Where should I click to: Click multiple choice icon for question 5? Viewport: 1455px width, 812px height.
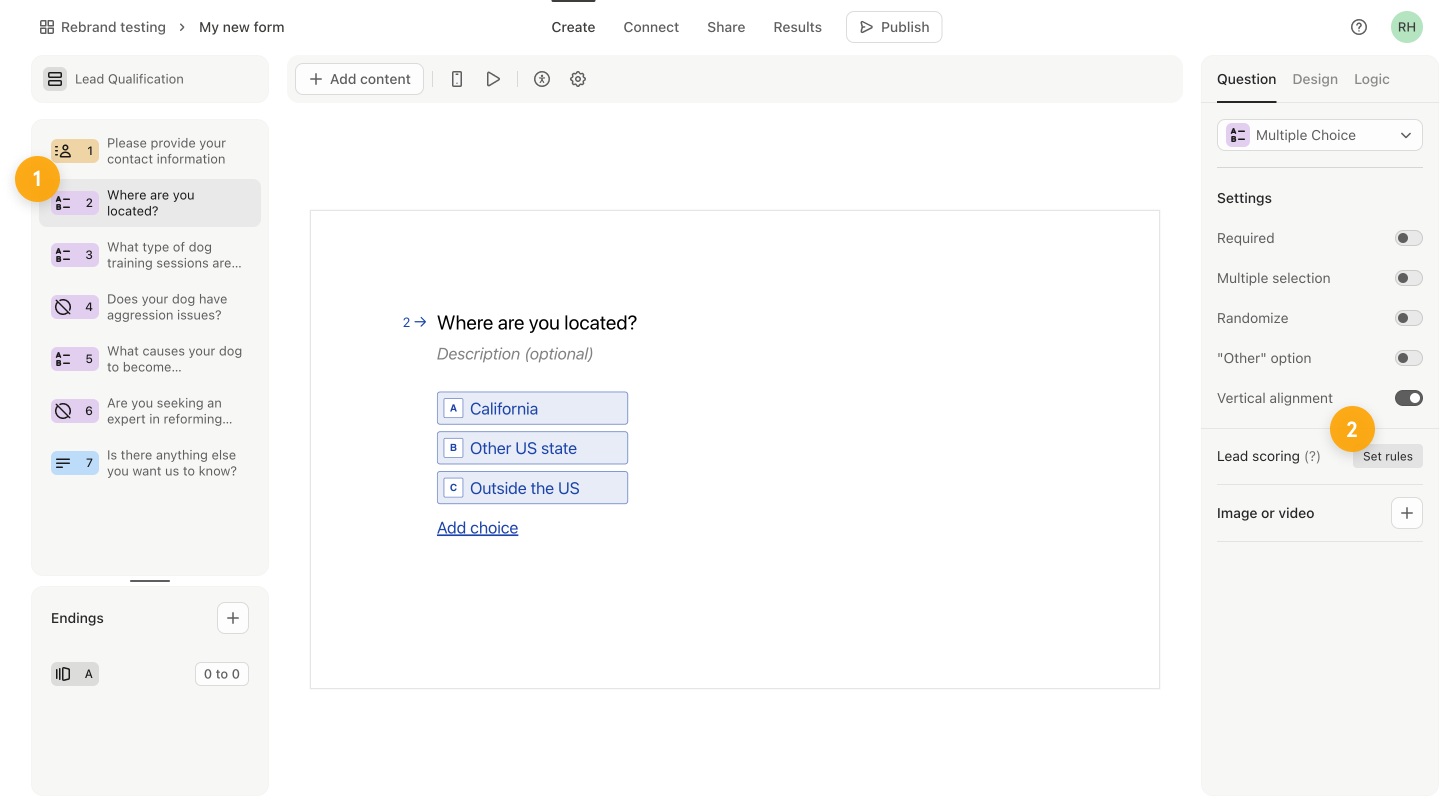75,359
